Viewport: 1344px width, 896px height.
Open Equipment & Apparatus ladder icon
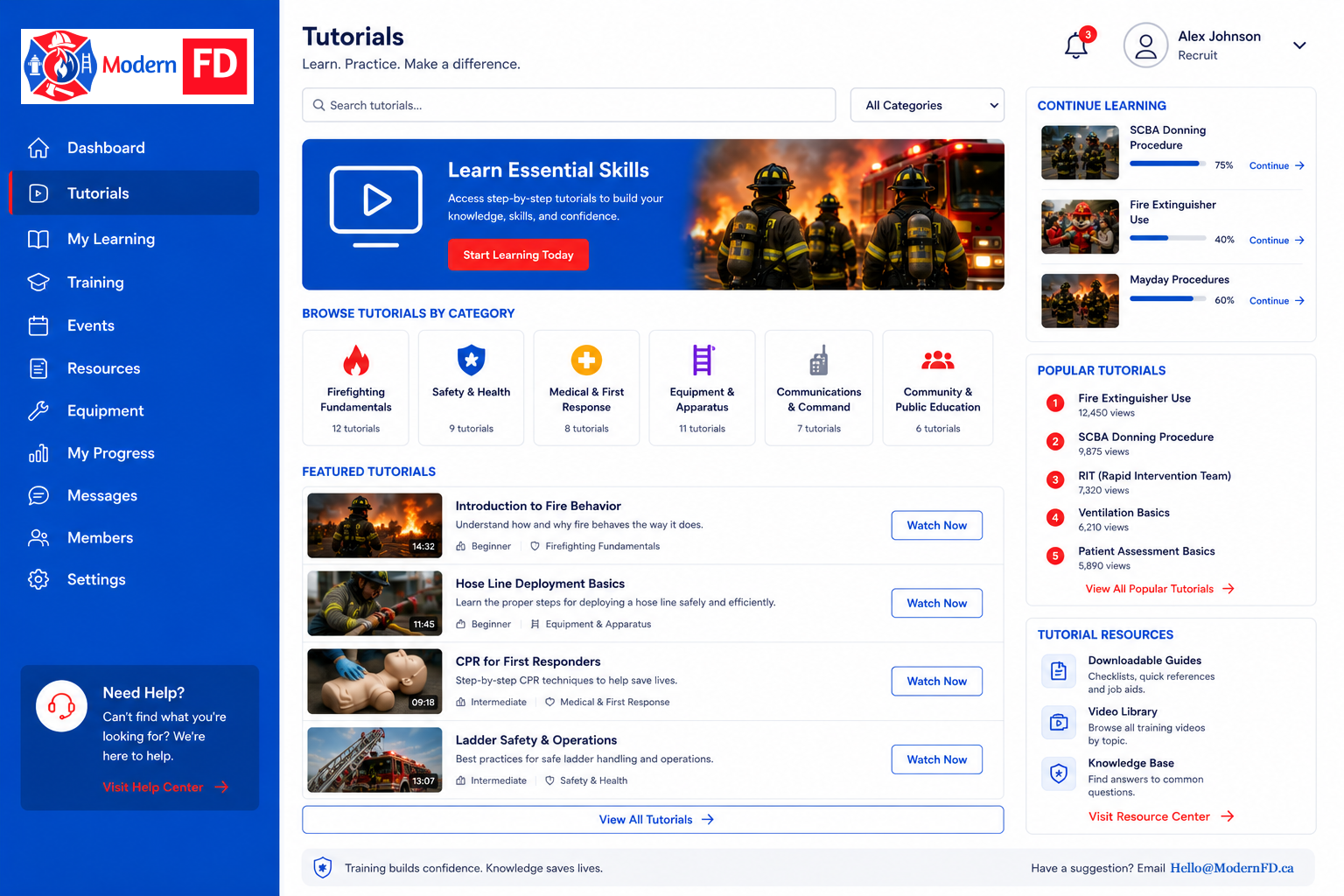coord(703,360)
